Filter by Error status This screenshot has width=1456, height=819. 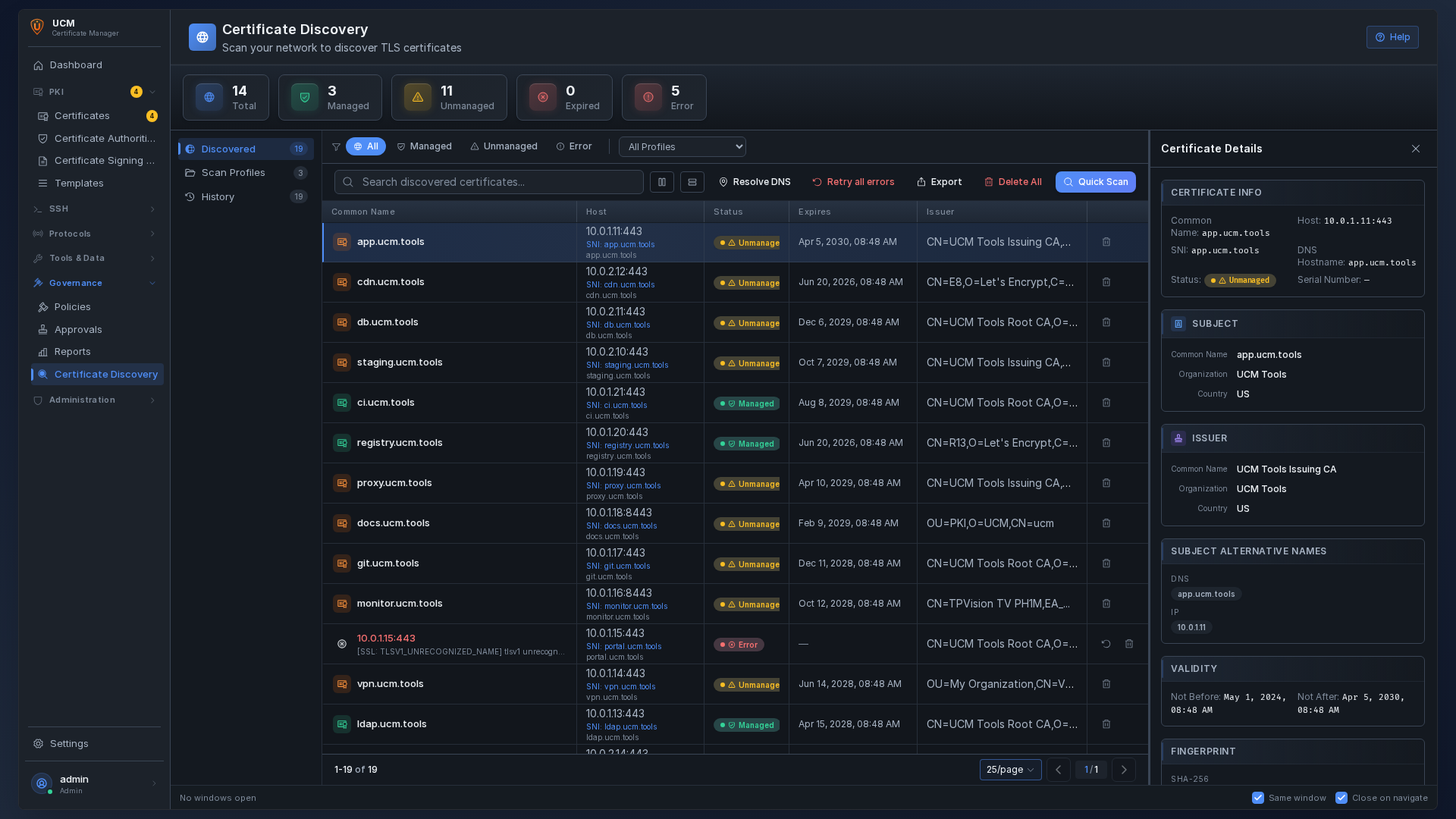[x=574, y=146]
